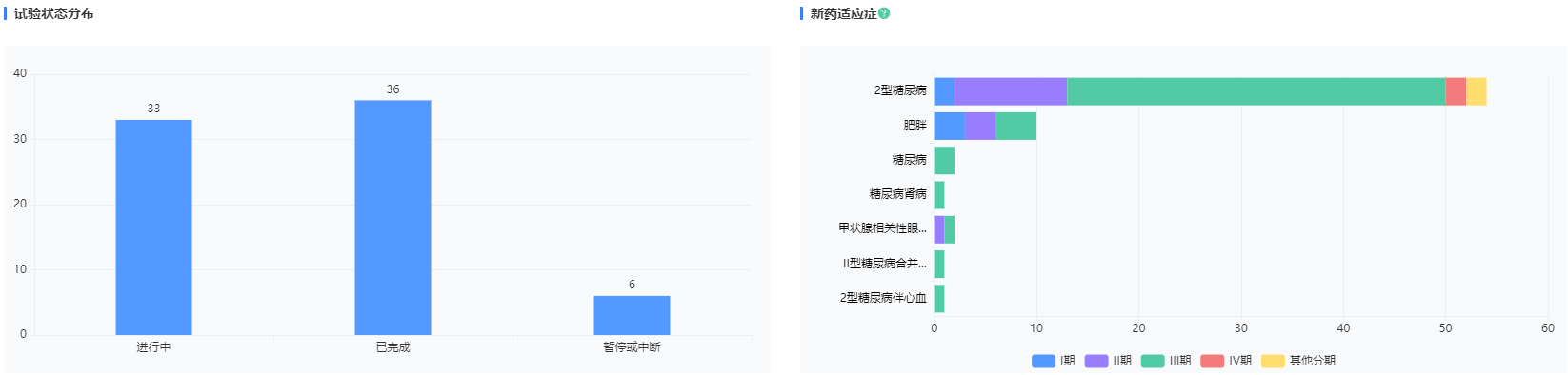The height and width of the screenshot is (375, 1568).
Task: Select the 糖尿病肾病 bar
Action: [x=939, y=195]
